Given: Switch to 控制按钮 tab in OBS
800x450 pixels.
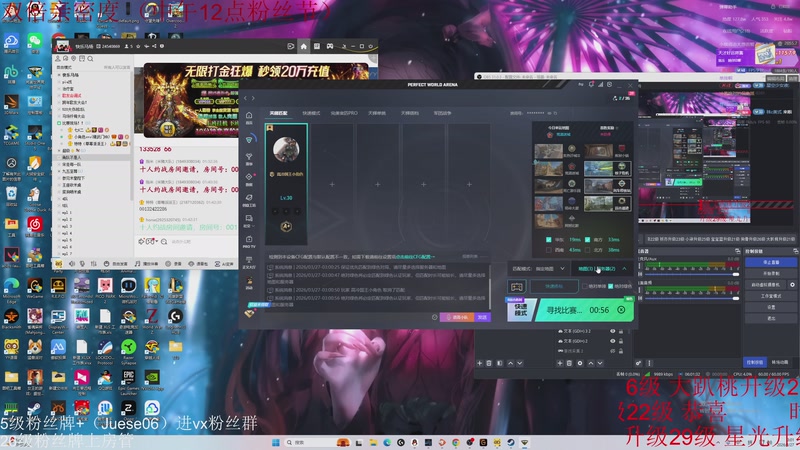Looking at the screenshot, I should tap(755, 362).
